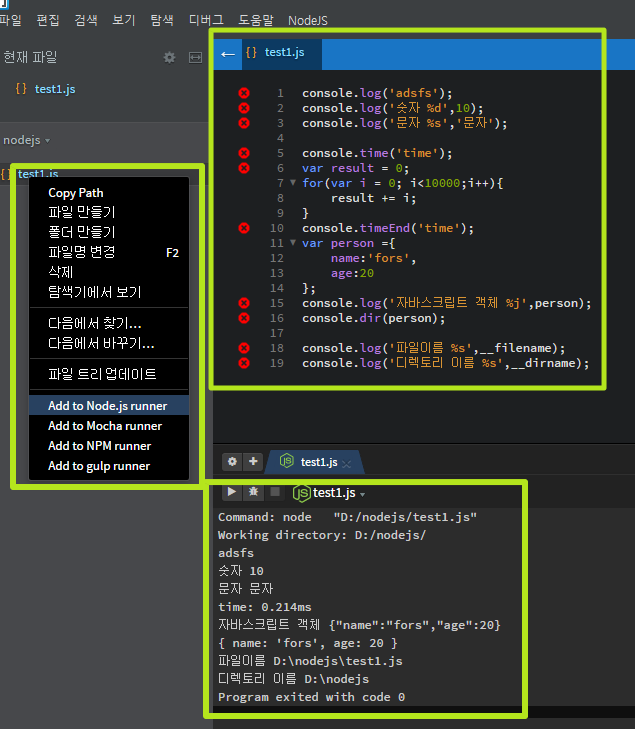Click the error marker on line 15
Image resolution: width=635 pixels, height=729 pixels.
244,303
